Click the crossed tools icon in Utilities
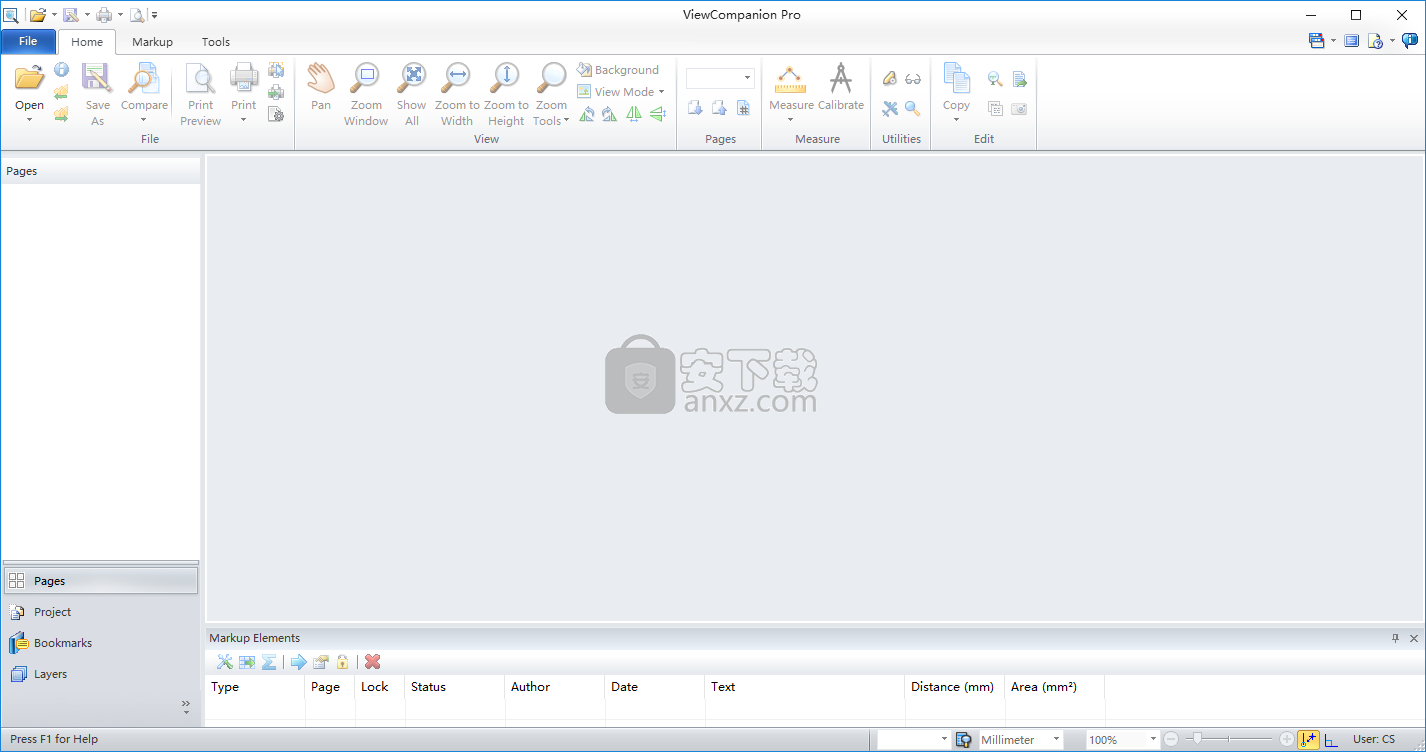This screenshot has width=1426, height=752. tap(890, 108)
